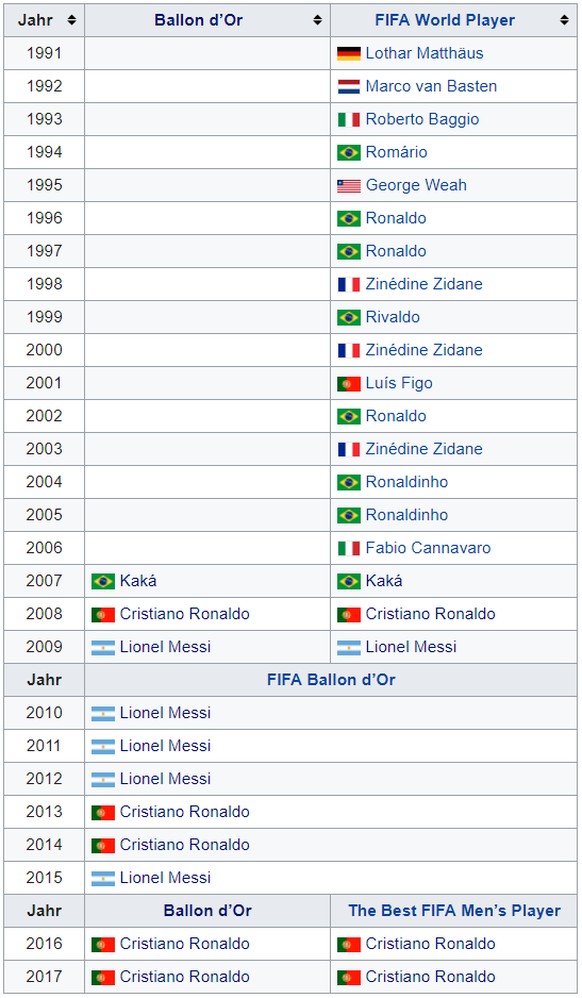Open the FIFA World Player header link
This screenshot has height=998, width=582.
coord(444,20)
